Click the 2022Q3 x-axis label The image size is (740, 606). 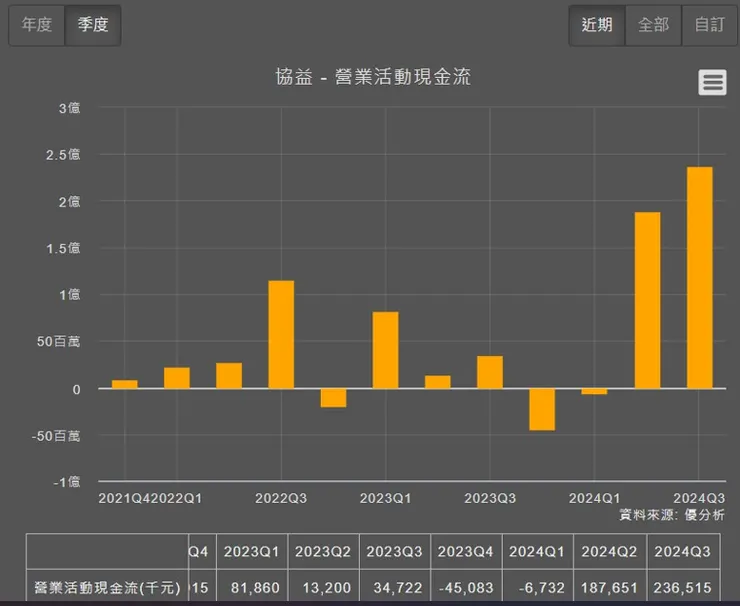[281, 498]
